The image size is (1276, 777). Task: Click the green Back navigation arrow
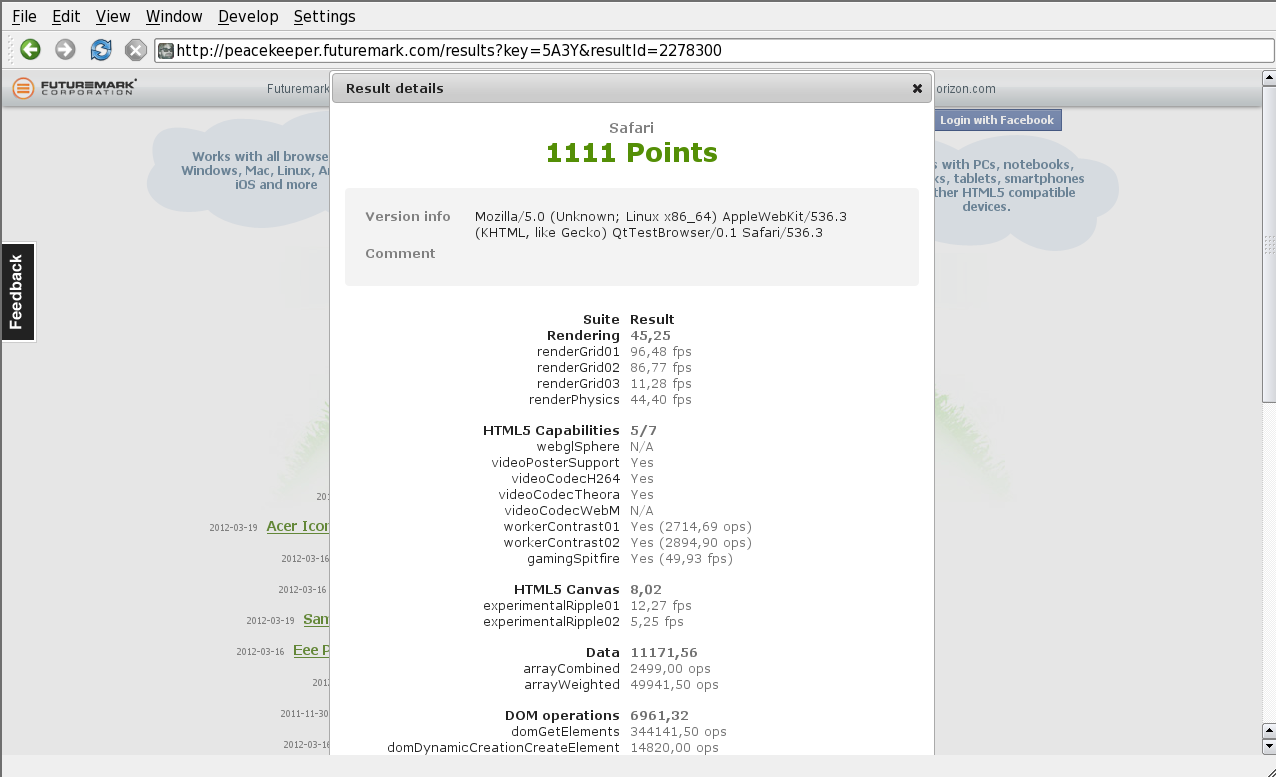30,50
